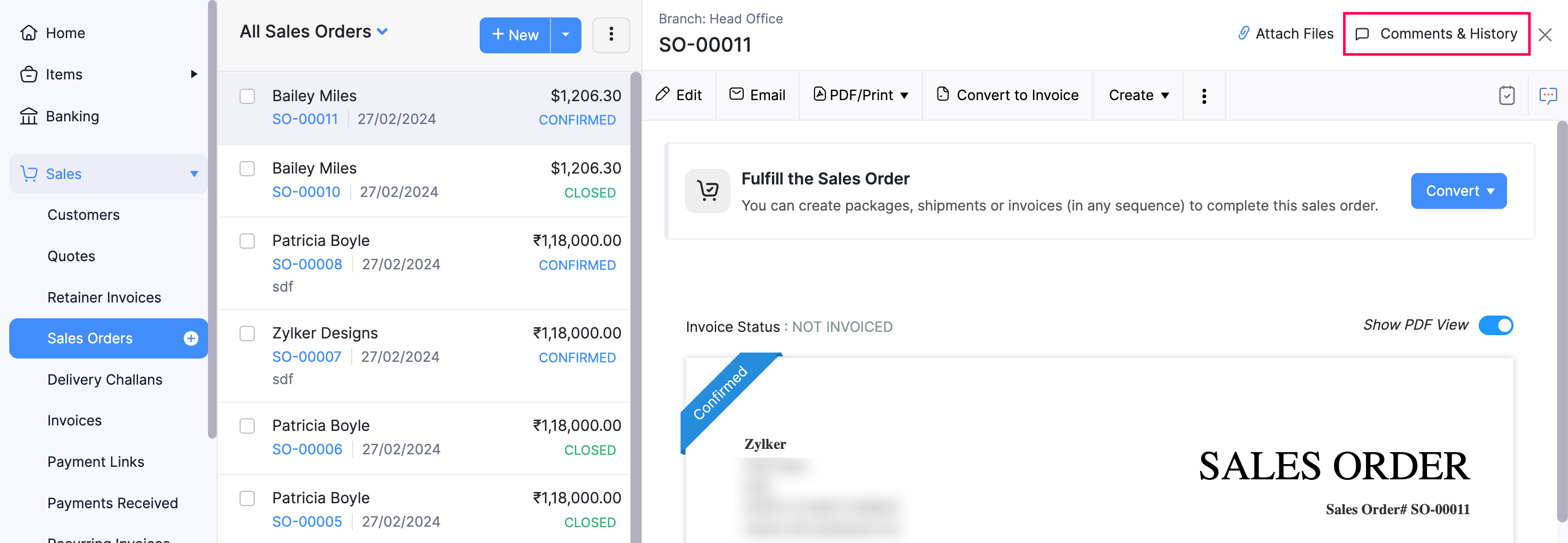Open three-dot menu next to Create
Viewport: 1568px width, 543px height.
1203,95
